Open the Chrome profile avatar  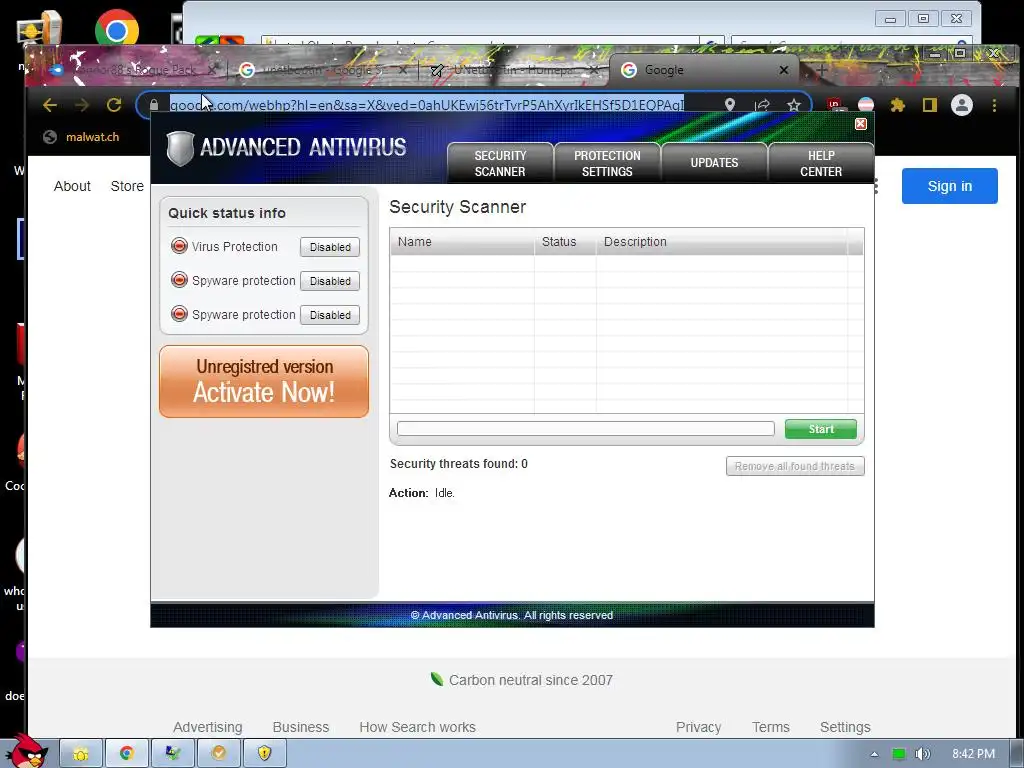click(962, 105)
